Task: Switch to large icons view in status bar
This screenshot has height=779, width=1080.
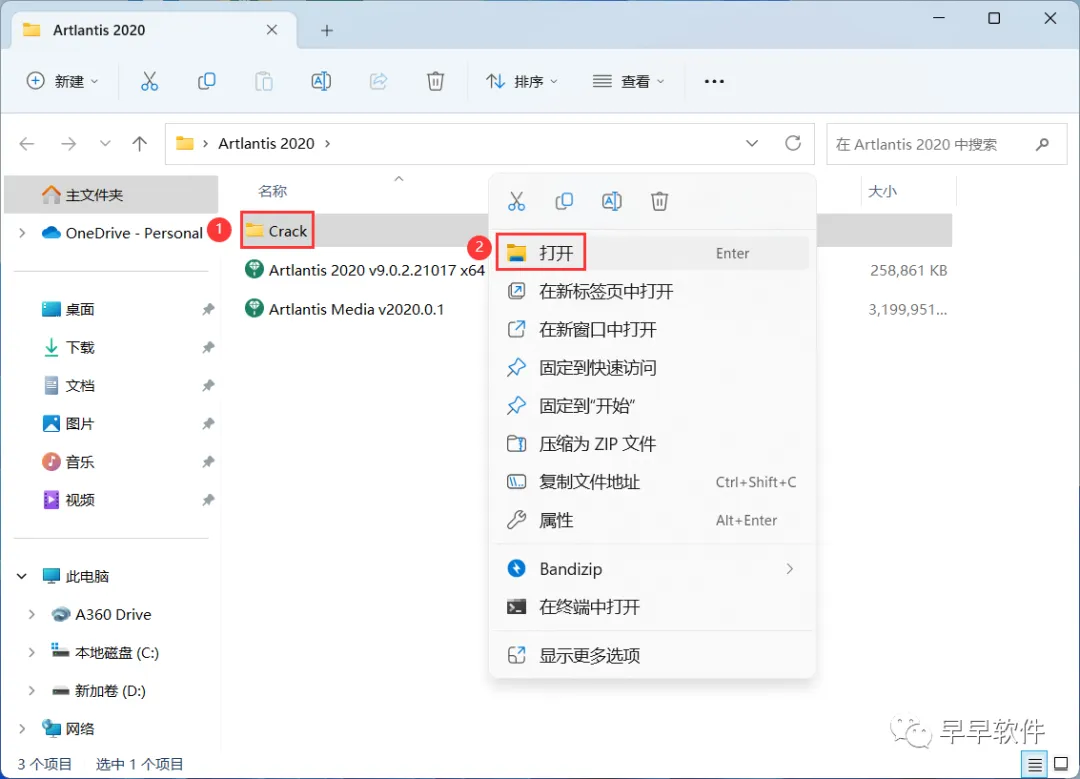Action: tap(1061, 764)
